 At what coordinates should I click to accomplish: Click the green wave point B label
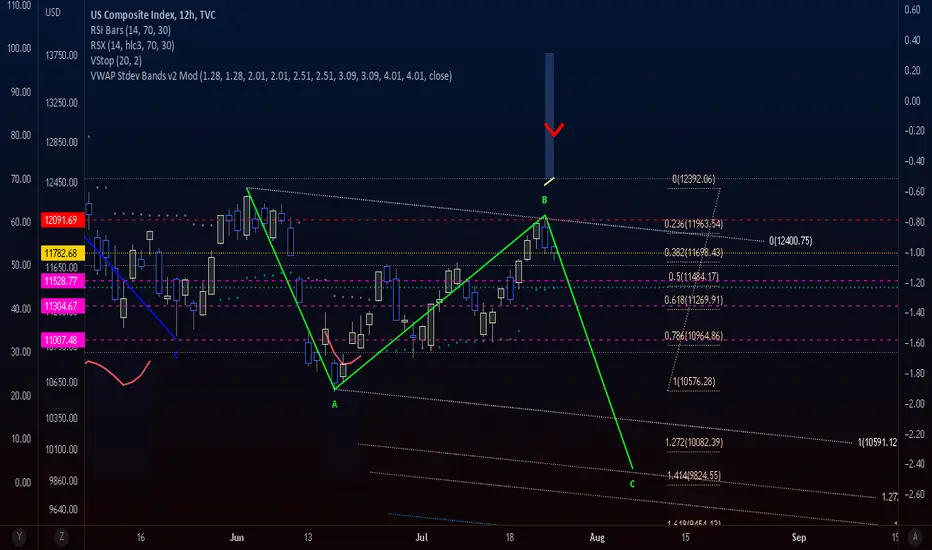(544, 200)
